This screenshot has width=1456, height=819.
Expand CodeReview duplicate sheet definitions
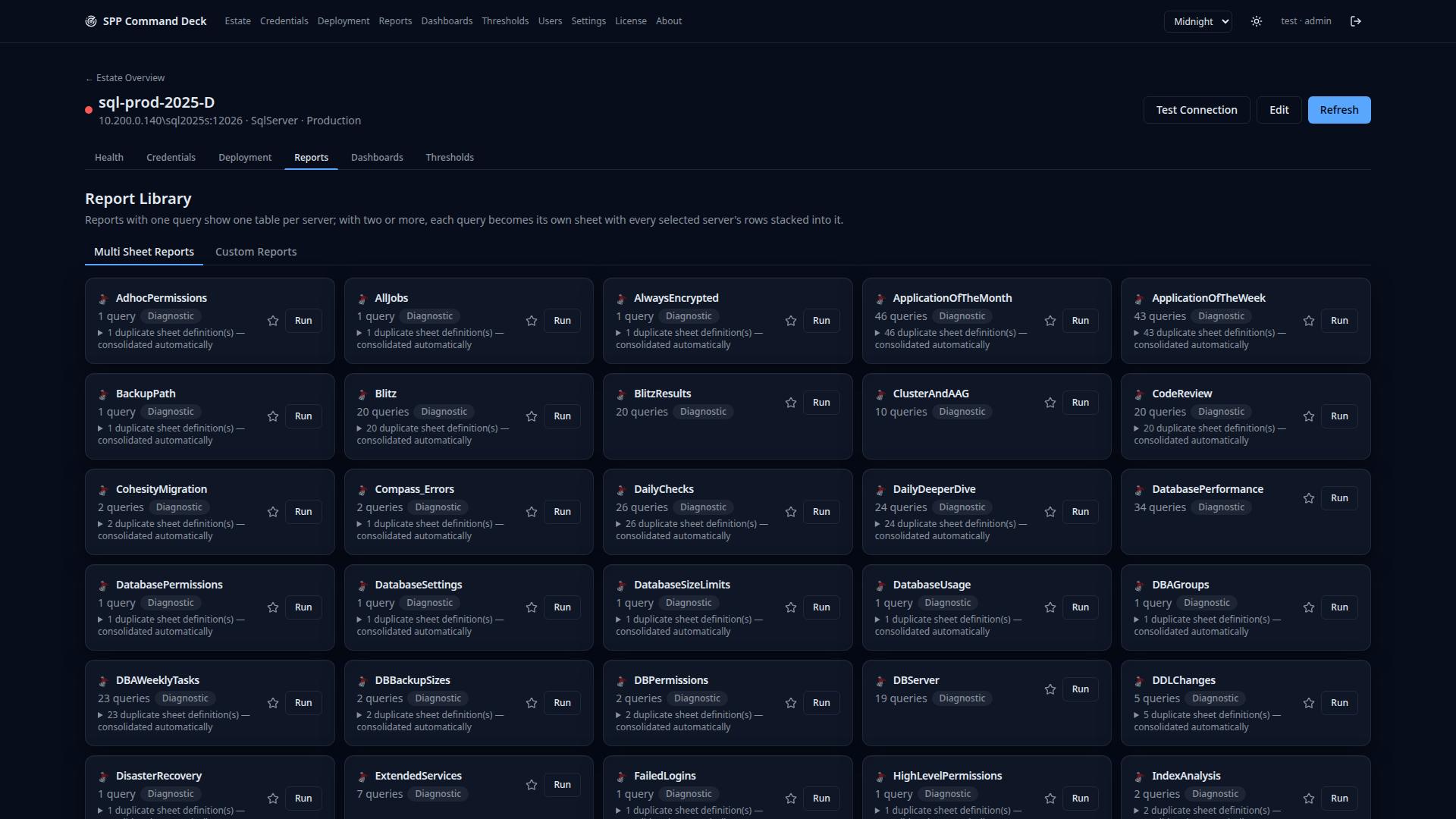tap(1210, 435)
